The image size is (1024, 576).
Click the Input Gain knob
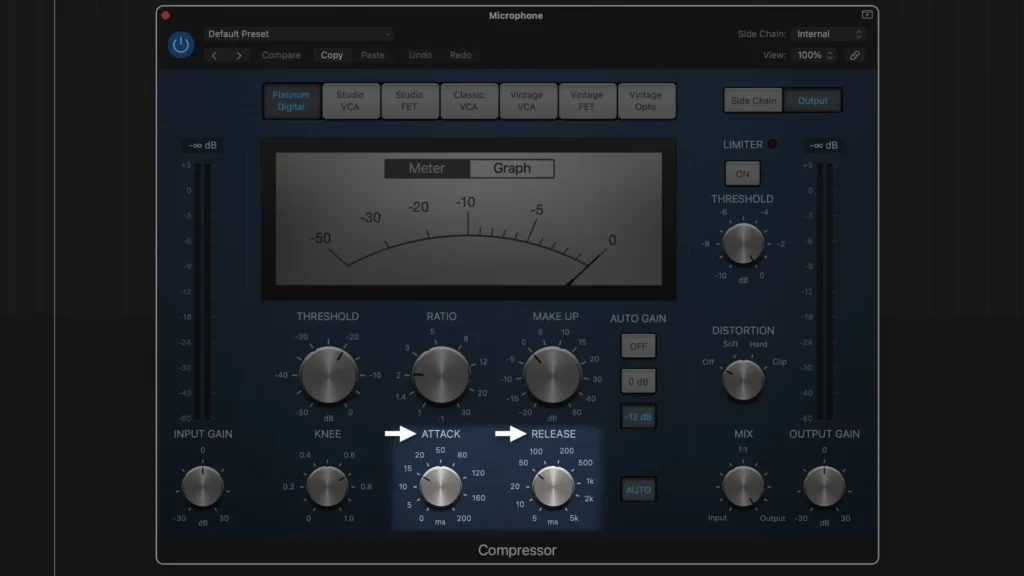point(202,487)
